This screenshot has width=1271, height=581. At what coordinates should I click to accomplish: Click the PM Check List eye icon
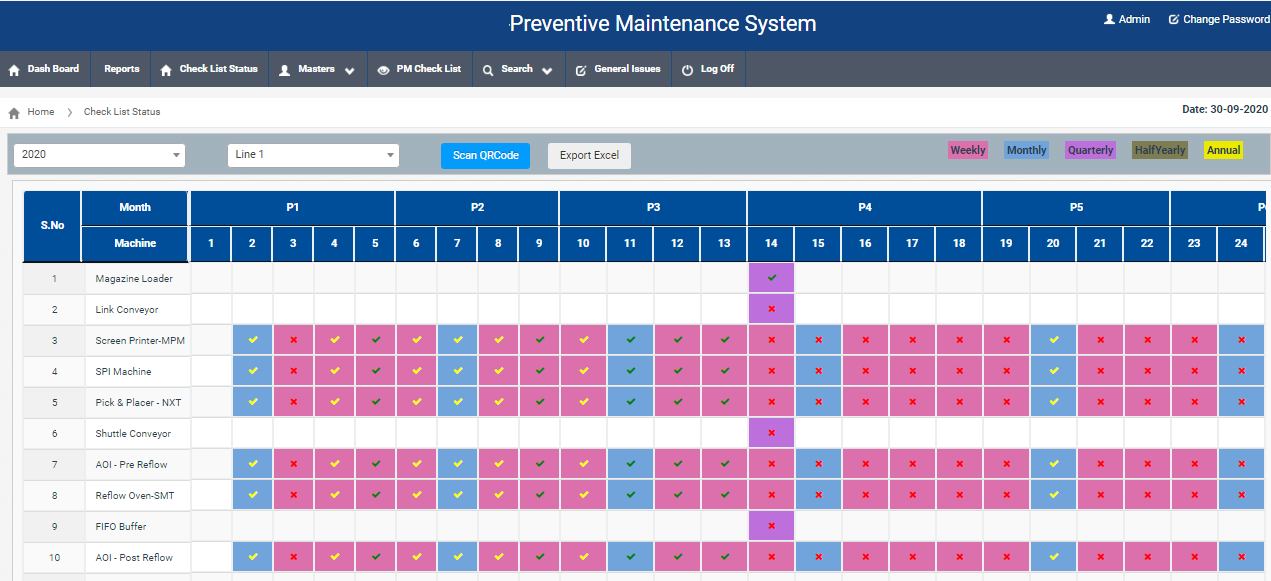click(384, 70)
